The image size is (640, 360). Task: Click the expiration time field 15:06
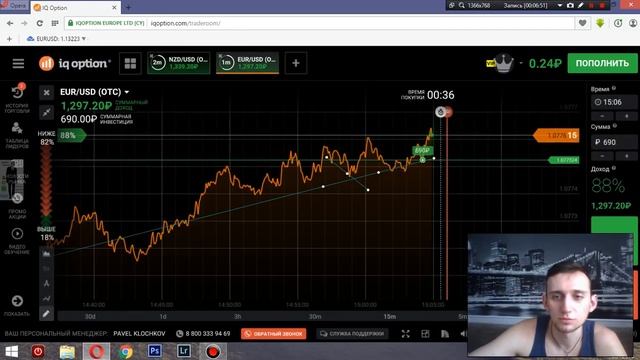(x=614, y=102)
